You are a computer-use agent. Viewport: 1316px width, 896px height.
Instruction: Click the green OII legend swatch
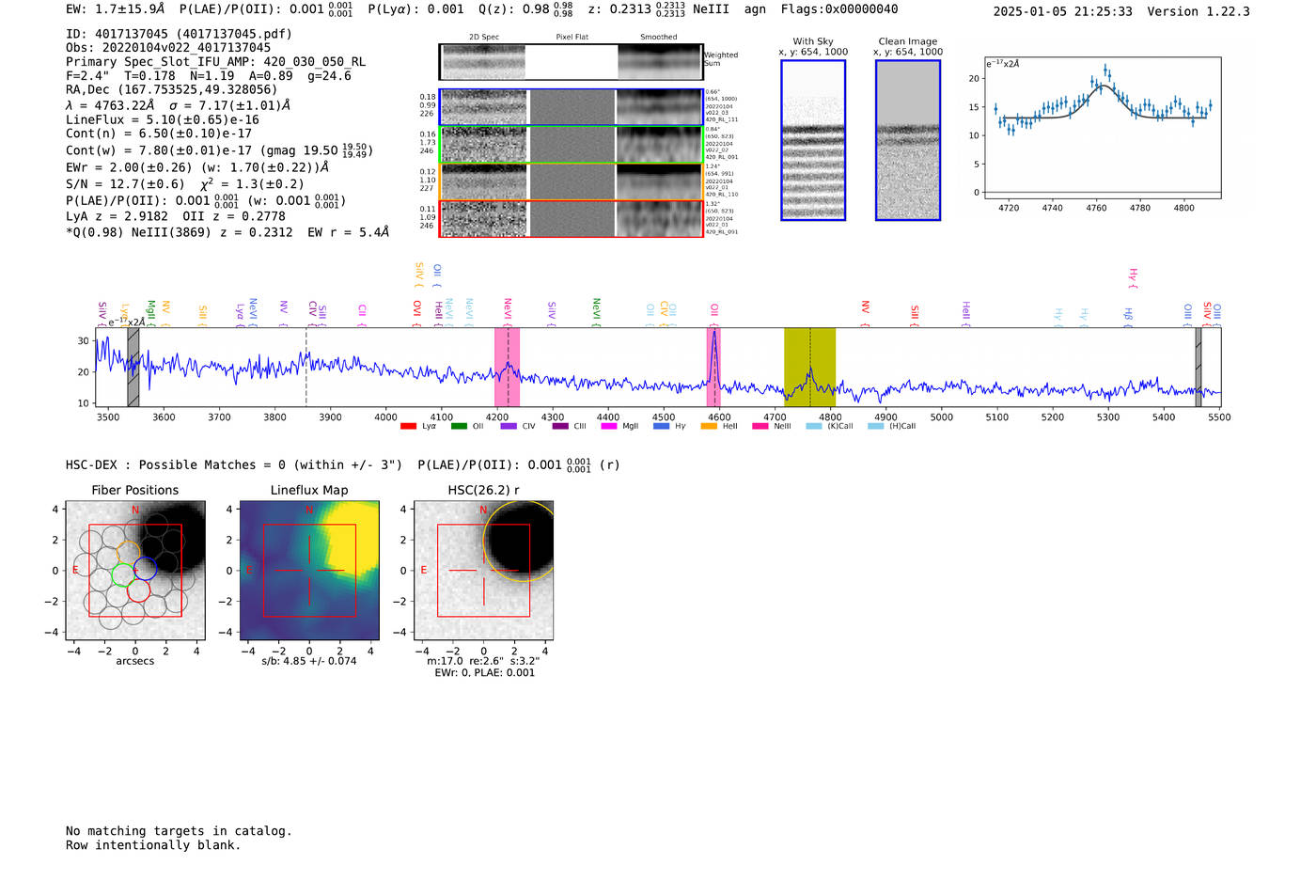(x=459, y=426)
